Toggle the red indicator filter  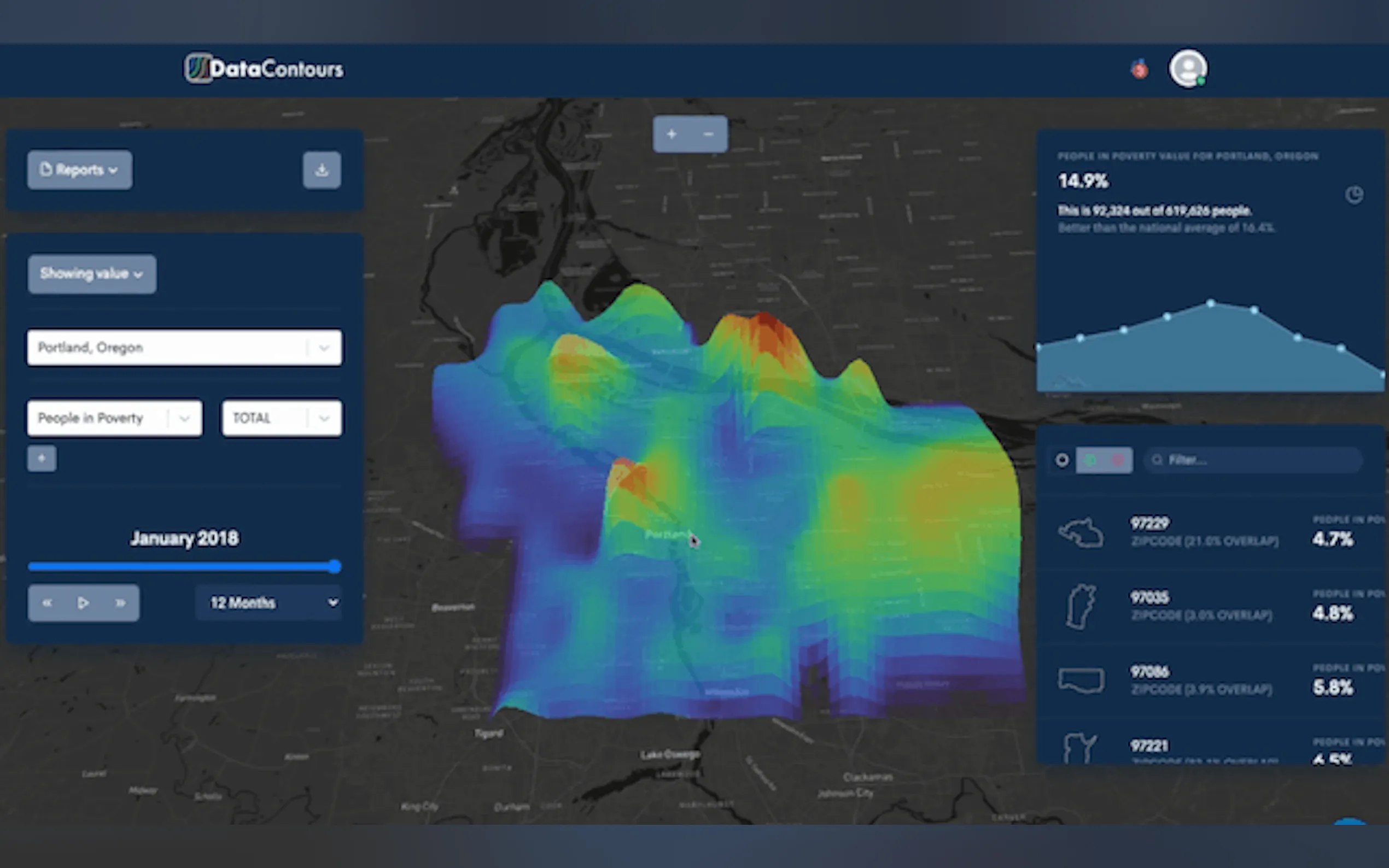click(x=1118, y=460)
